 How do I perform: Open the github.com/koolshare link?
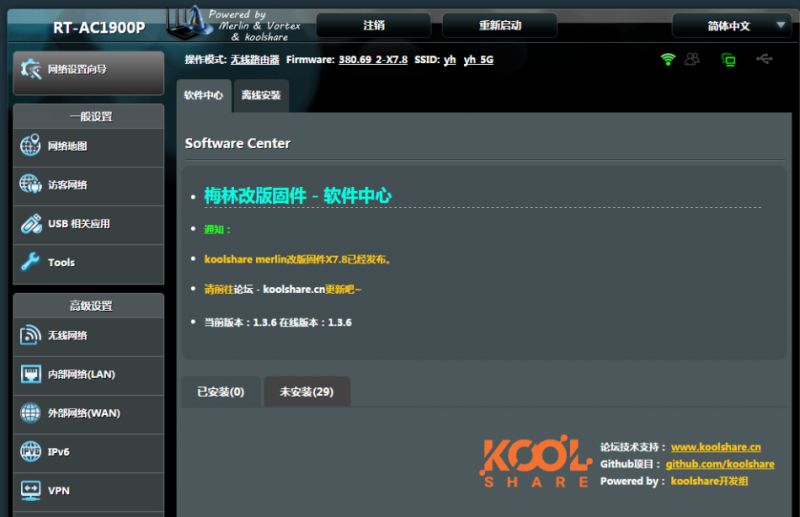pos(720,464)
